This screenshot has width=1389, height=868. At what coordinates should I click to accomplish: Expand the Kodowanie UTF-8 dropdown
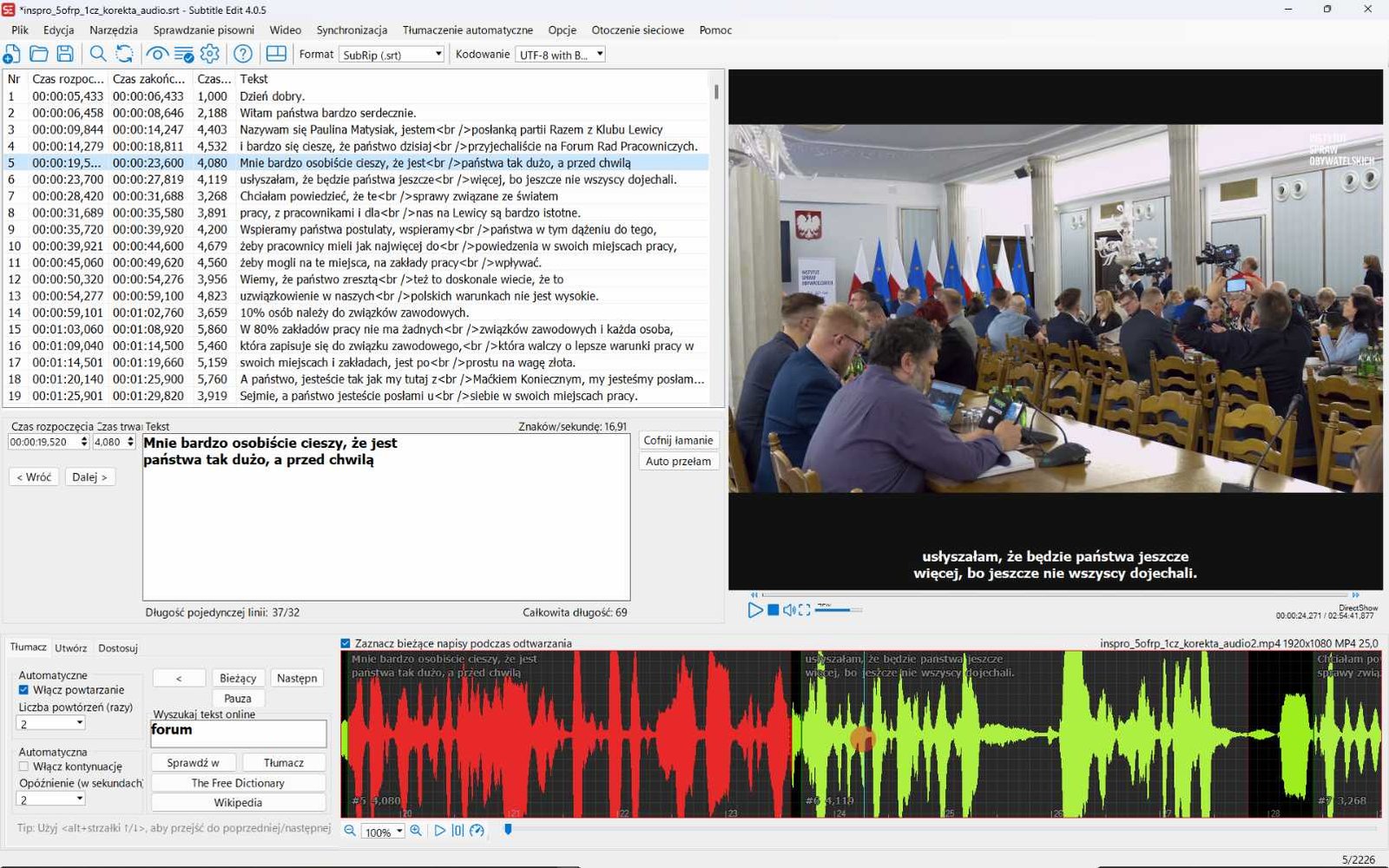pos(561,55)
